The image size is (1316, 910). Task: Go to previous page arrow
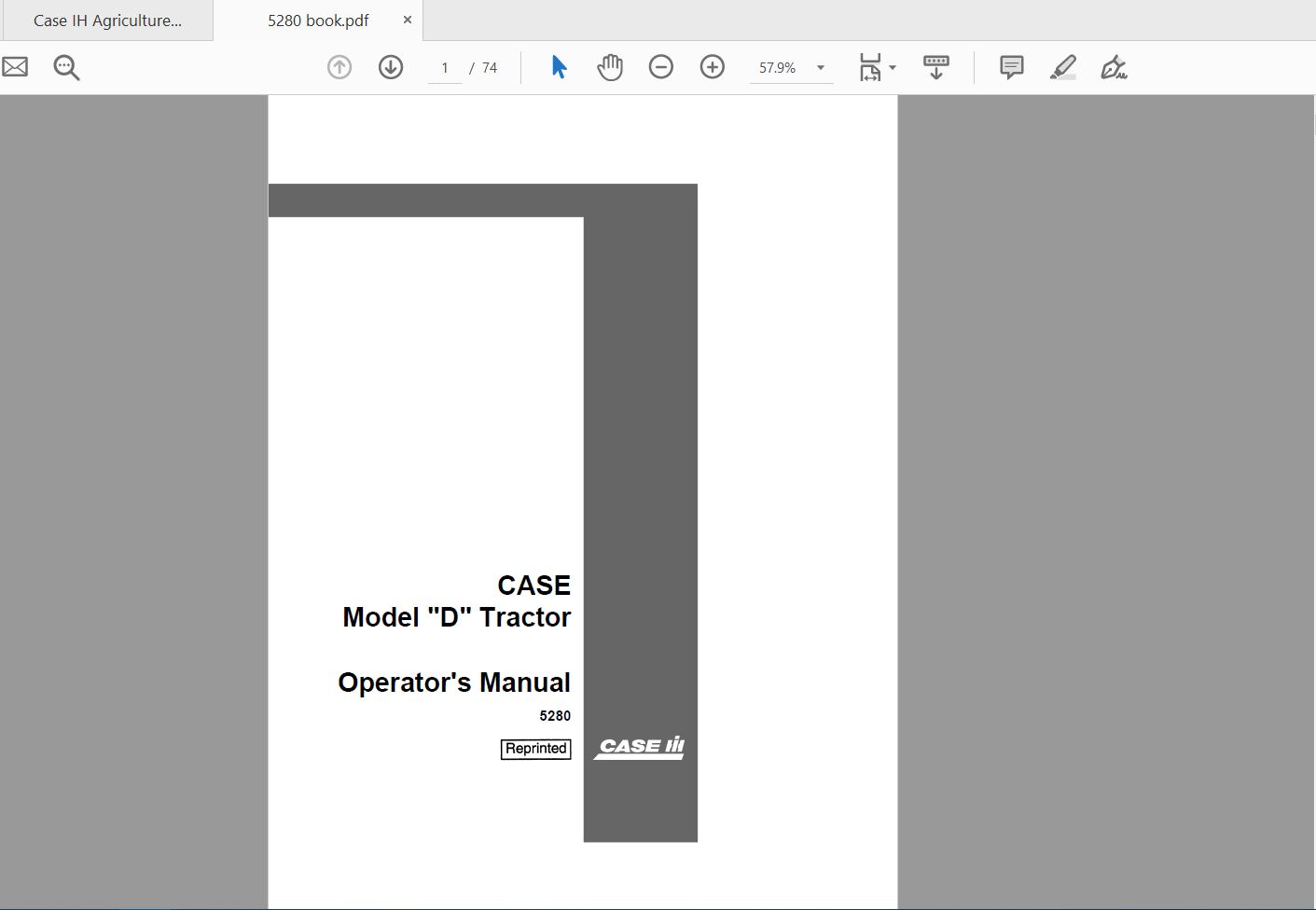click(x=339, y=67)
